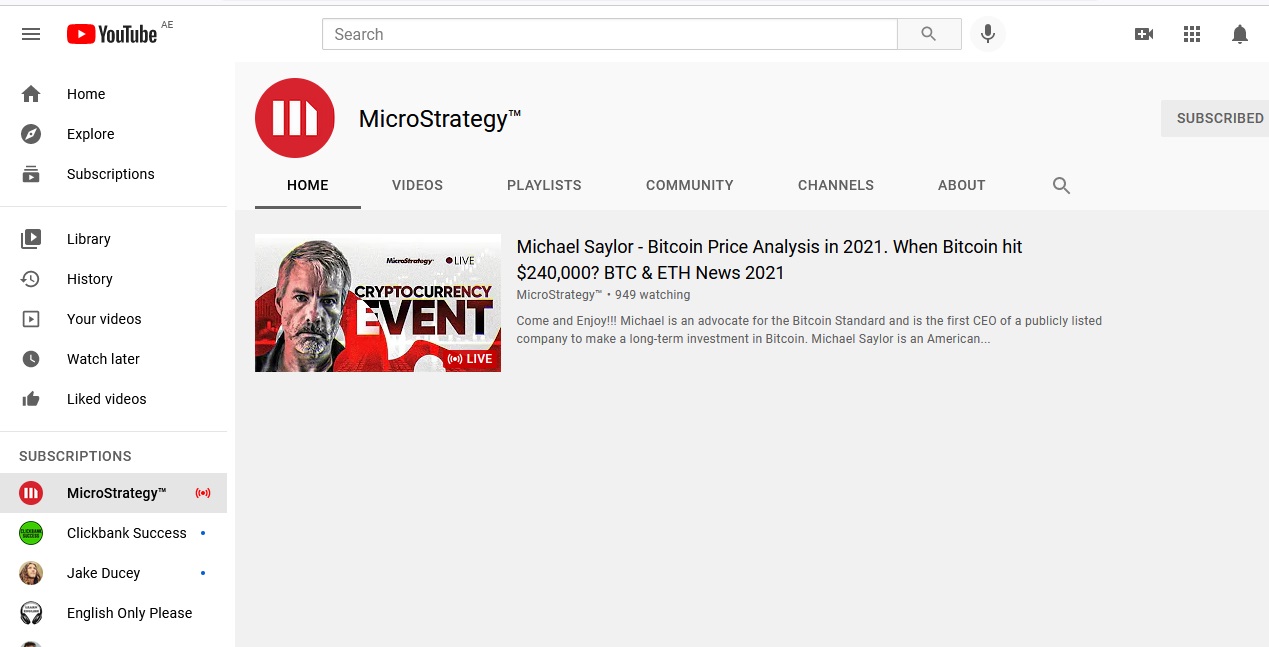Select the Explore compass icon
This screenshot has width=1269, height=647.
point(31,134)
